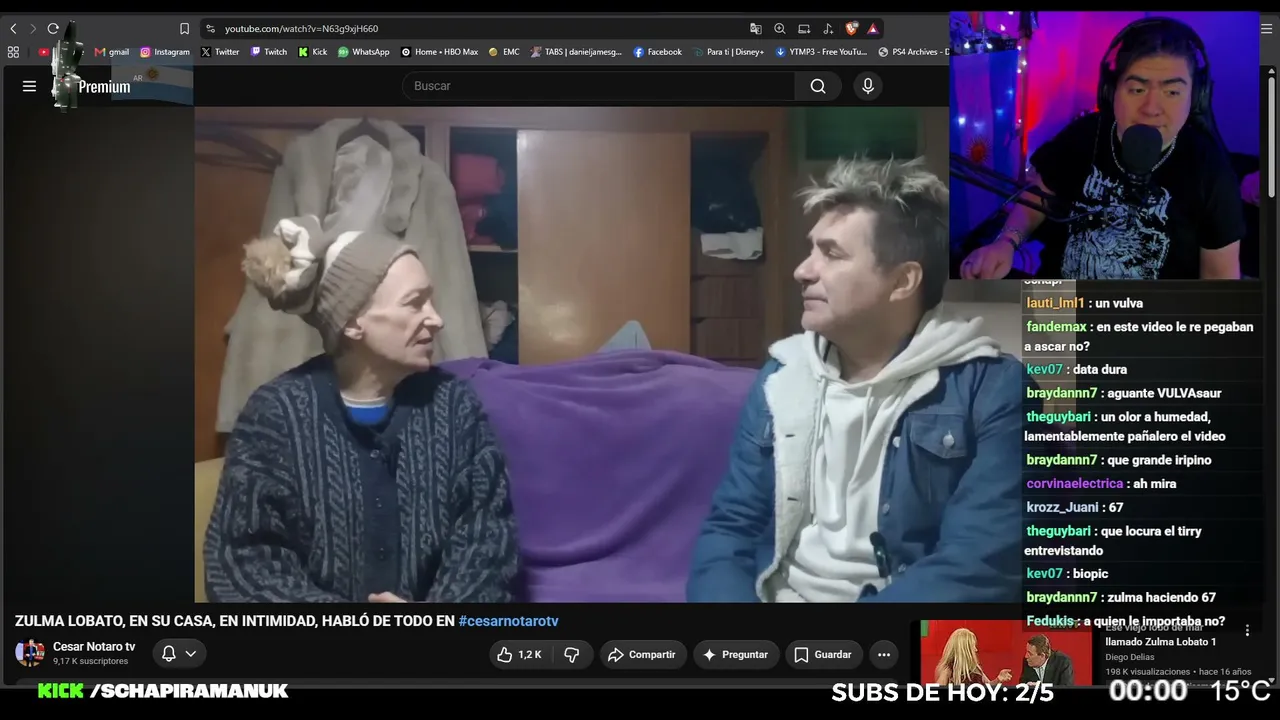Open the 'llamado Zulma Lobato 1' video thumbnail
Screen dimensions: 1280x720
[1006, 653]
